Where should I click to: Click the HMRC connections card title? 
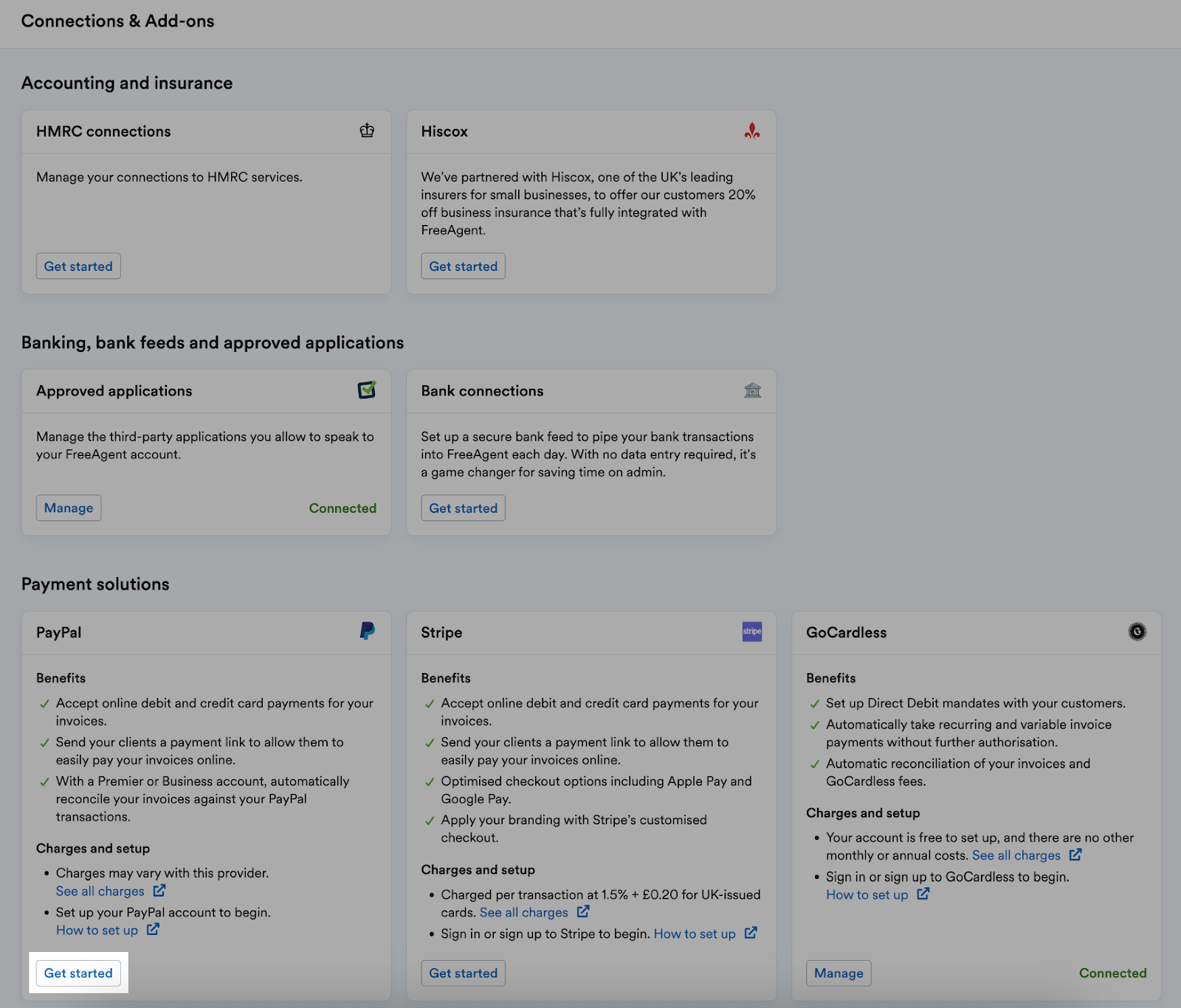point(103,131)
